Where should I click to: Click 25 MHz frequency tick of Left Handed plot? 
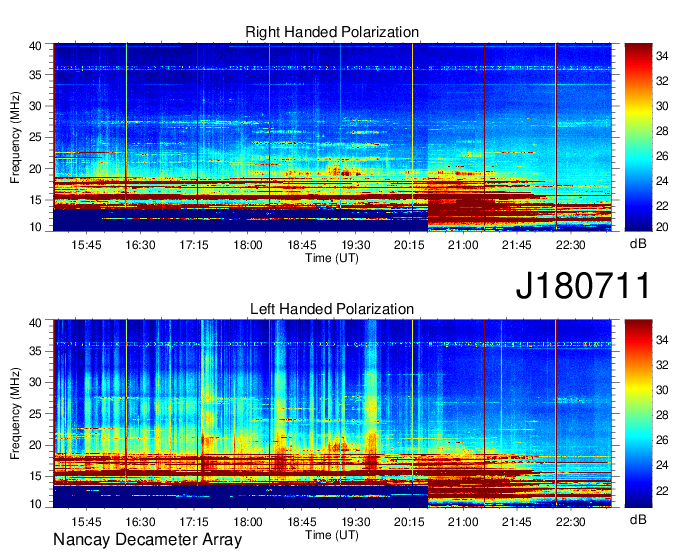point(35,414)
